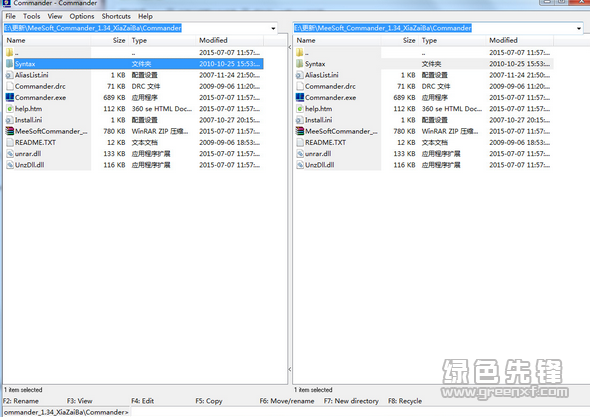
Task: Click the Install.ini icon in right pane
Action: click(300, 120)
